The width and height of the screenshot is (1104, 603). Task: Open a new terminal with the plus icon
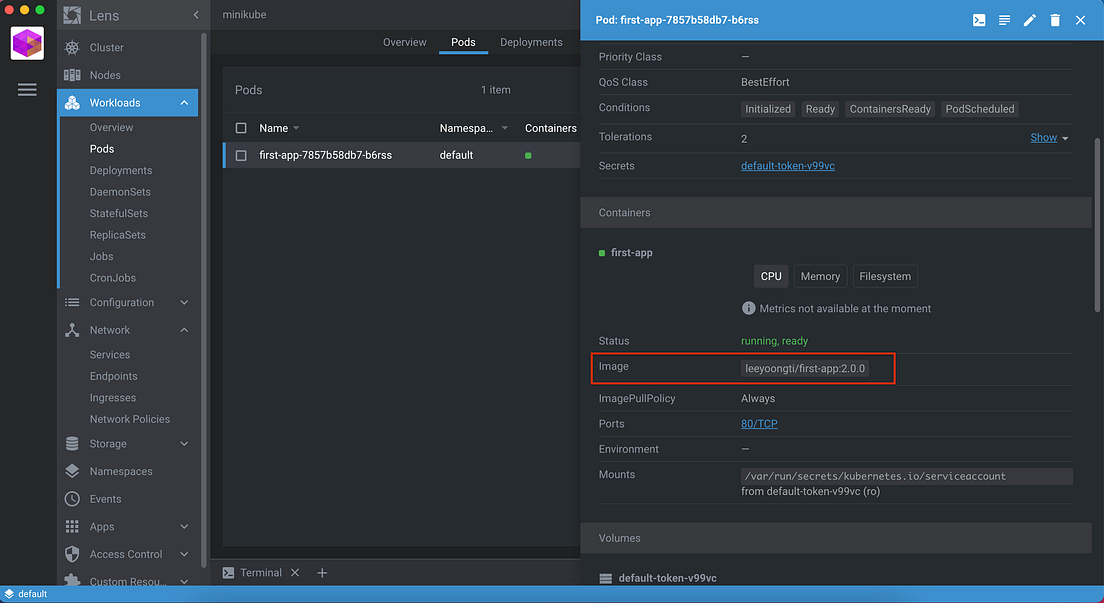[321, 572]
